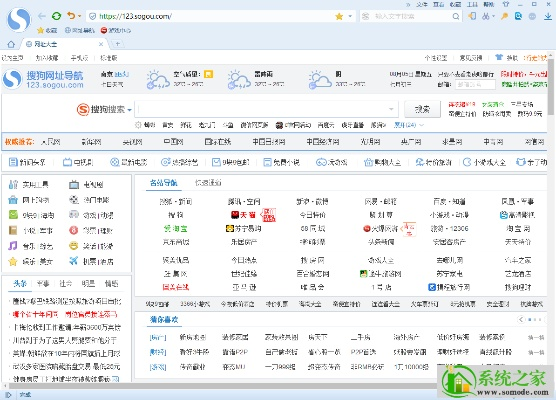This screenshot has height=400, width=556.
Task: Open downloads with the download arrow icon
Action: tap(548, 16)
